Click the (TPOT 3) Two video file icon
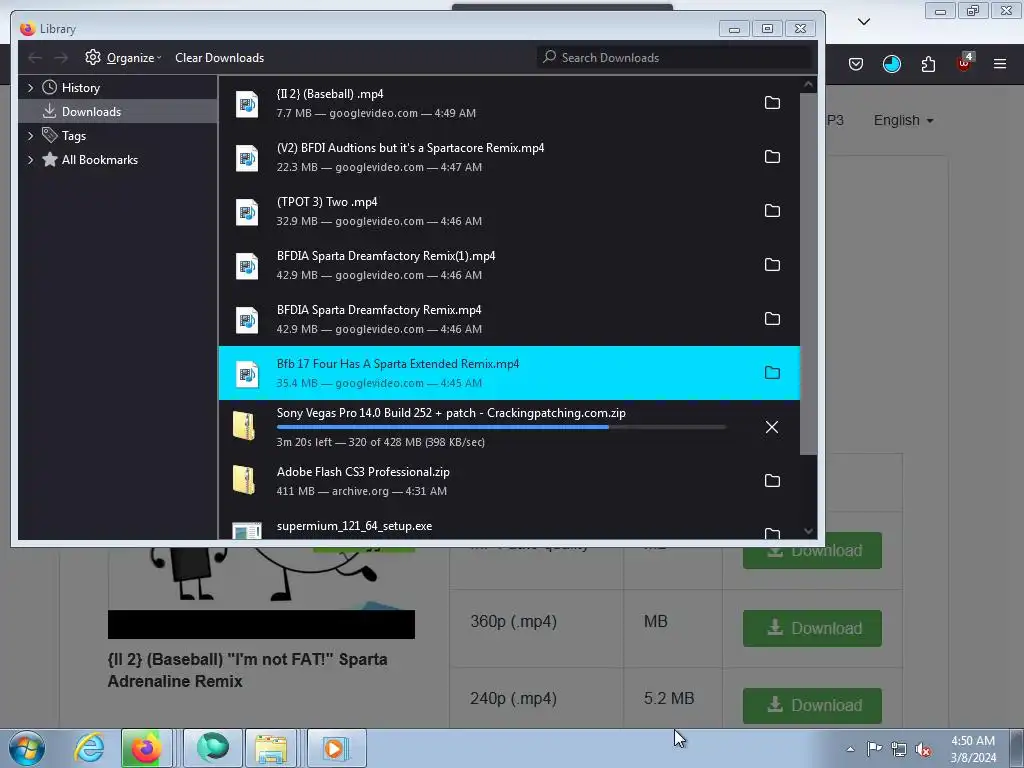This screenshot has height=768, width=1024. point(247,212)
